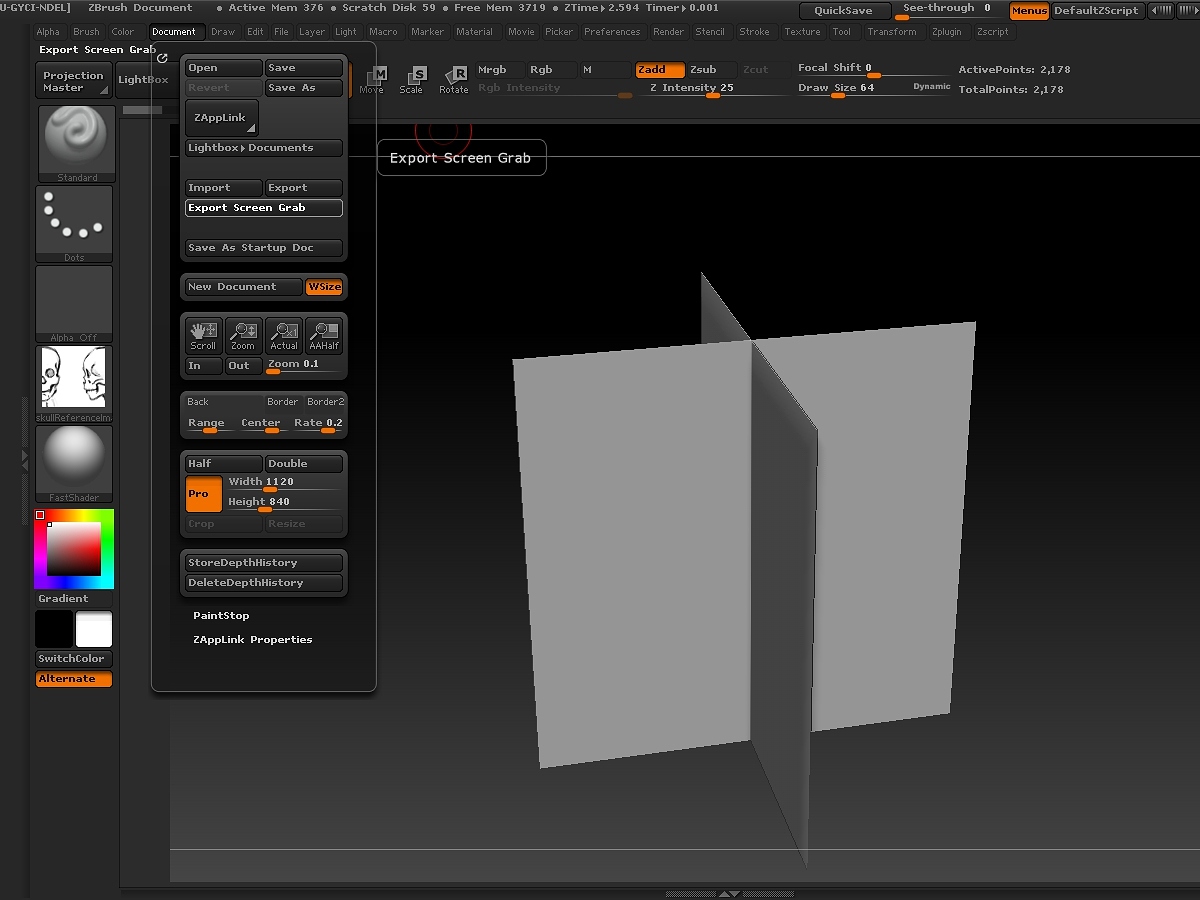Click the New Document button
The height and width of the screenshot is (900, 1200).
click(x=244, y=287)
